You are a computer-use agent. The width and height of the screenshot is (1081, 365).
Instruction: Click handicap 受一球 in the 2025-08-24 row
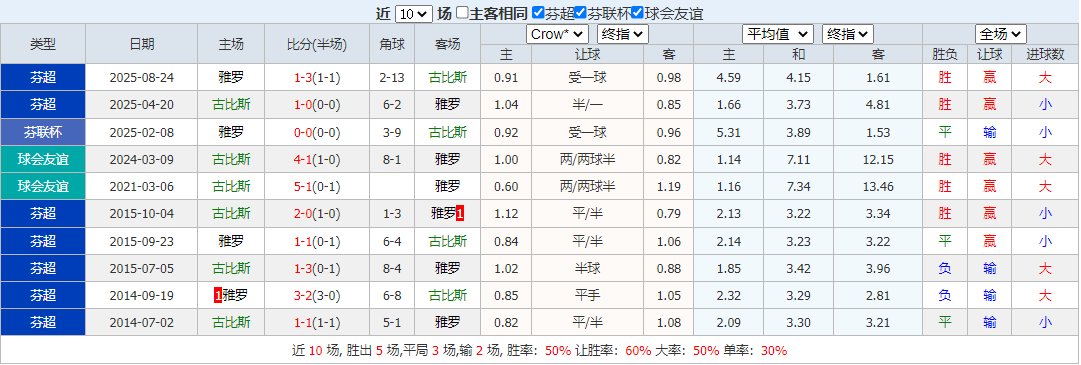click(587, 78)
